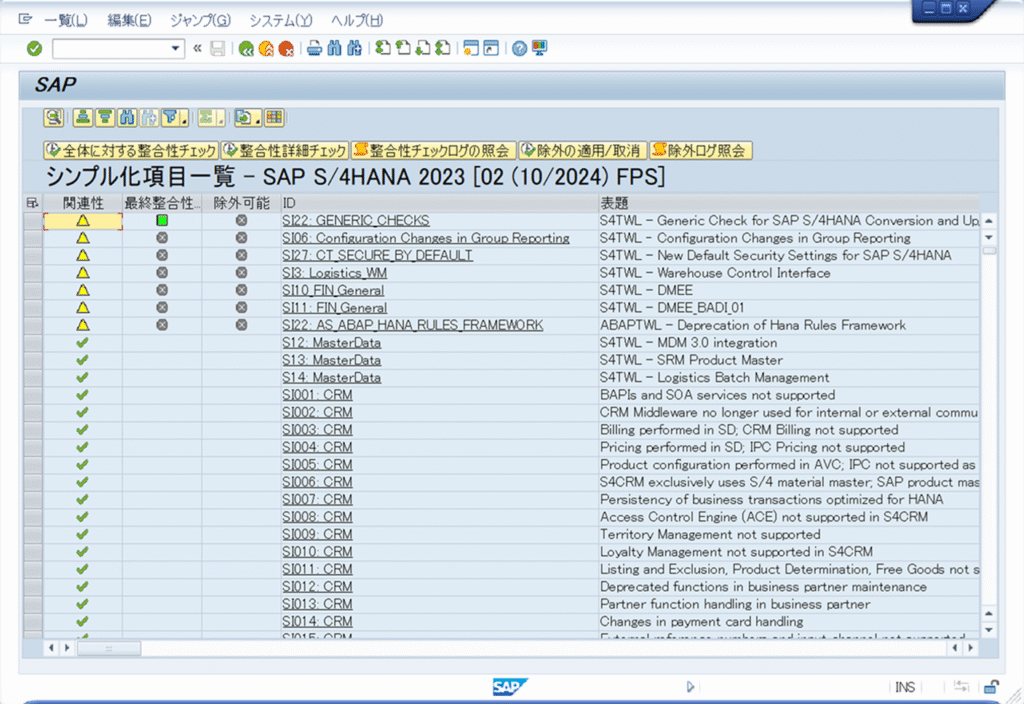Click the INS mode indicator in status bar

(x=904, y=687)
